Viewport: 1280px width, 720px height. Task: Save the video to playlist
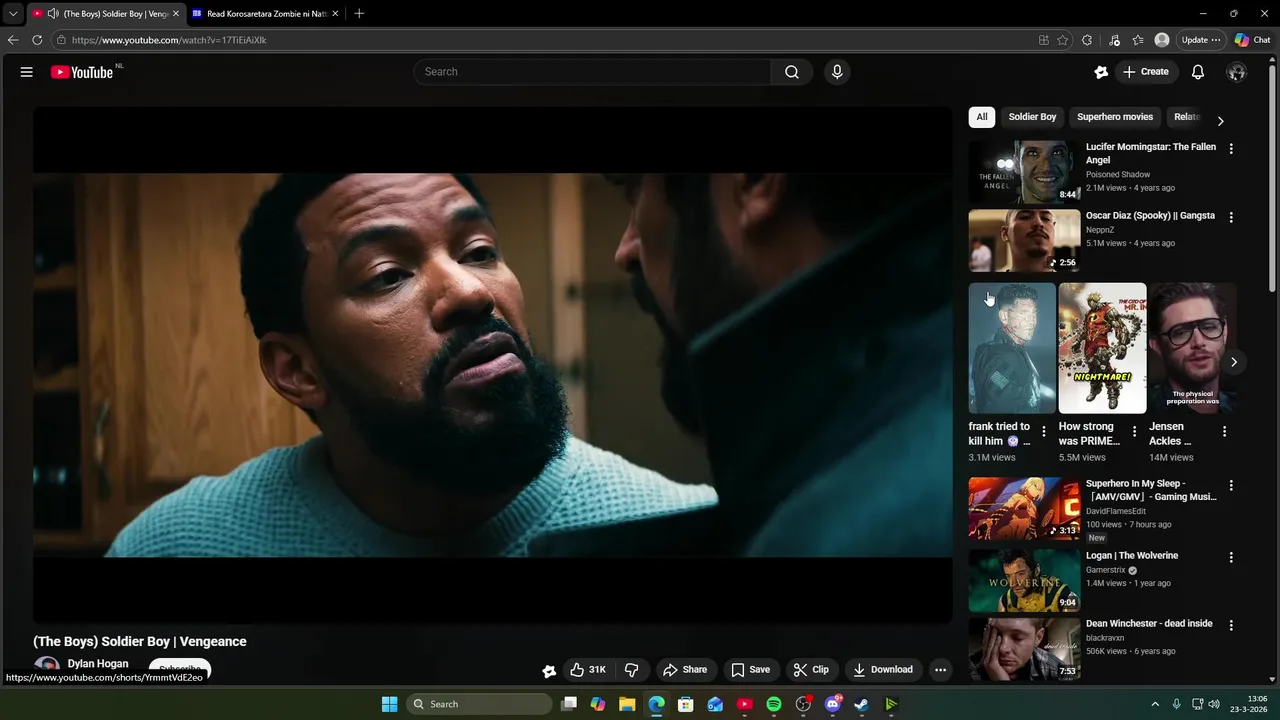[x=750, y=670]
